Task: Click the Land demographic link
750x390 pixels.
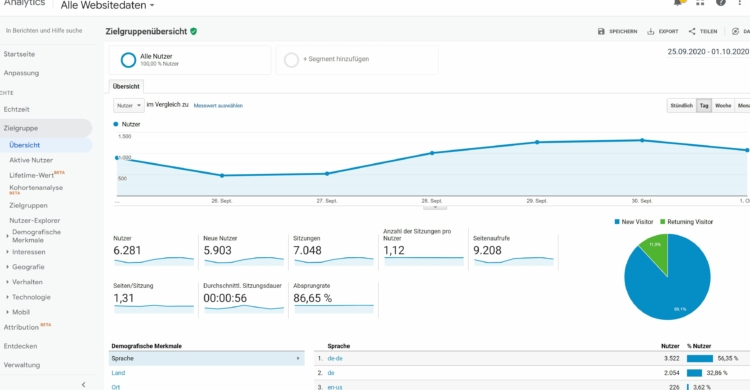Action: coord(118,373)
